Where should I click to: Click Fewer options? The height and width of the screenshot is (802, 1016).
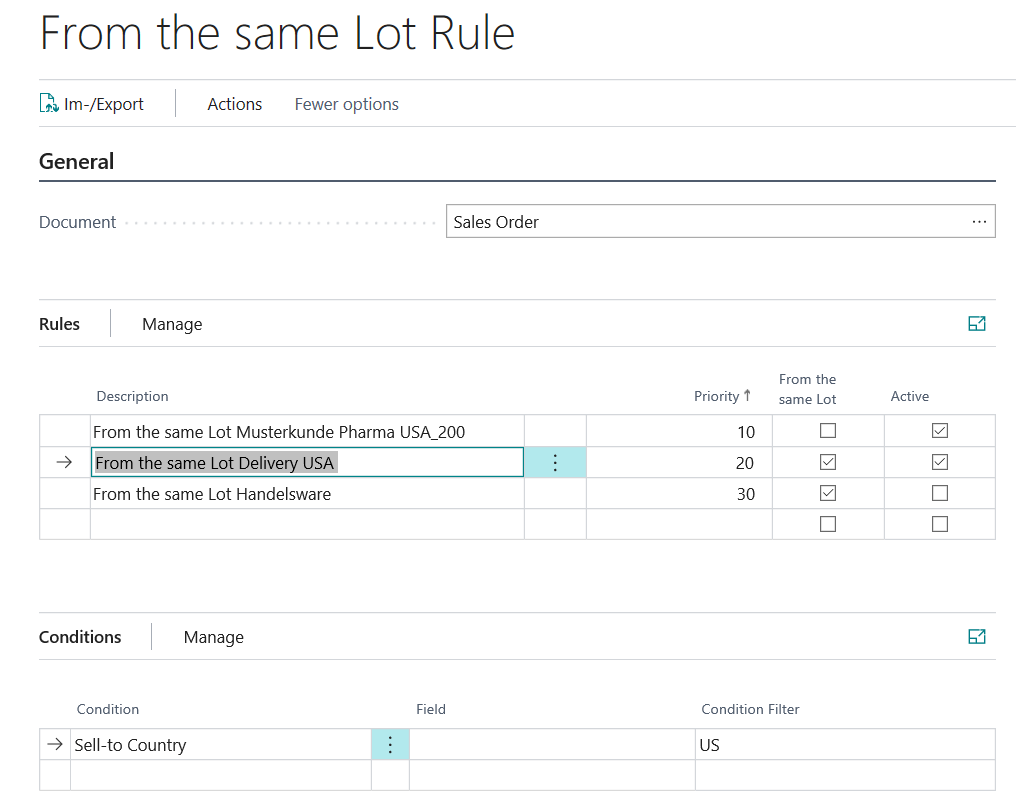[x=347, y=104]
